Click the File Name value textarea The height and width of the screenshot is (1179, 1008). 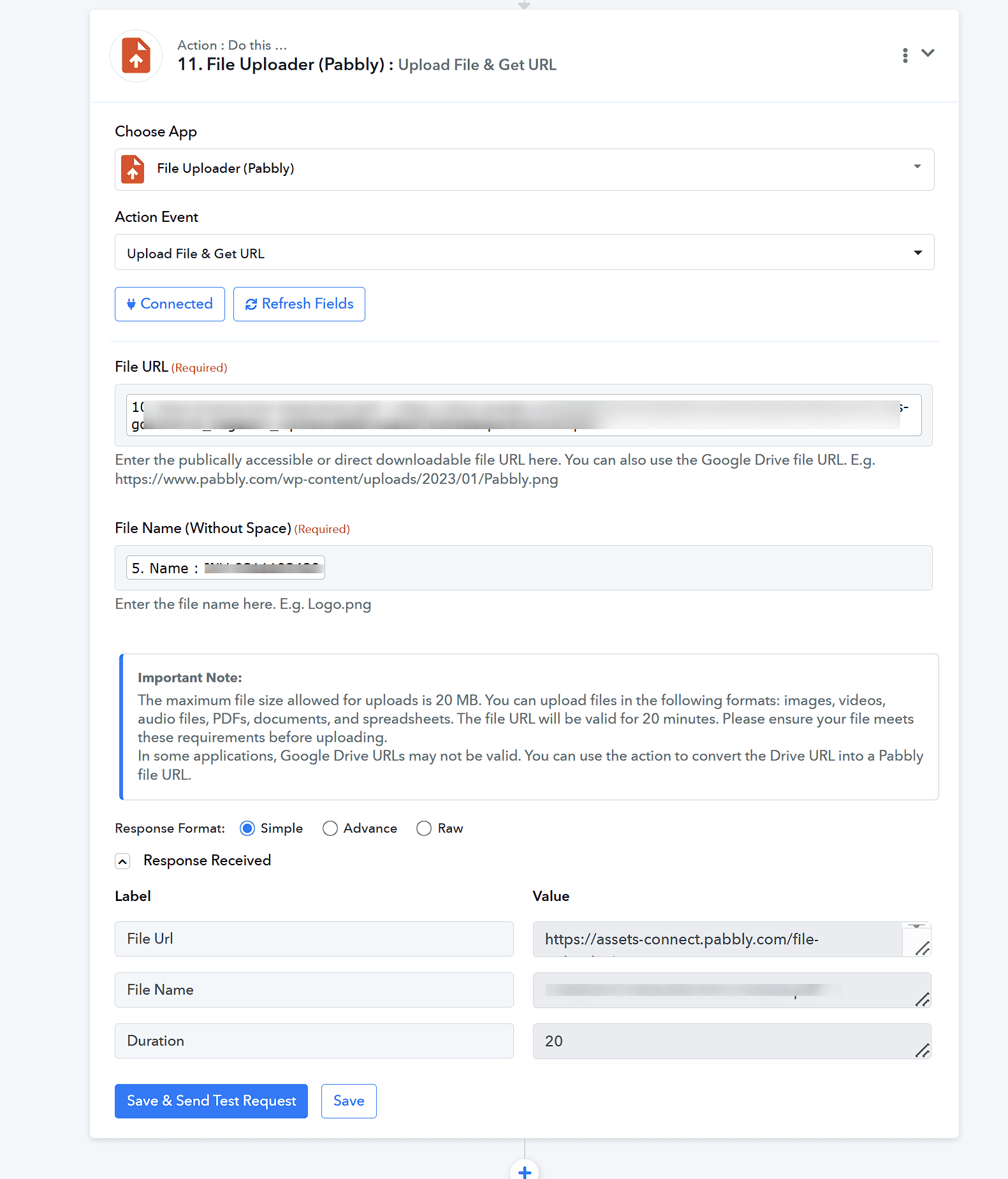point(732,990)
